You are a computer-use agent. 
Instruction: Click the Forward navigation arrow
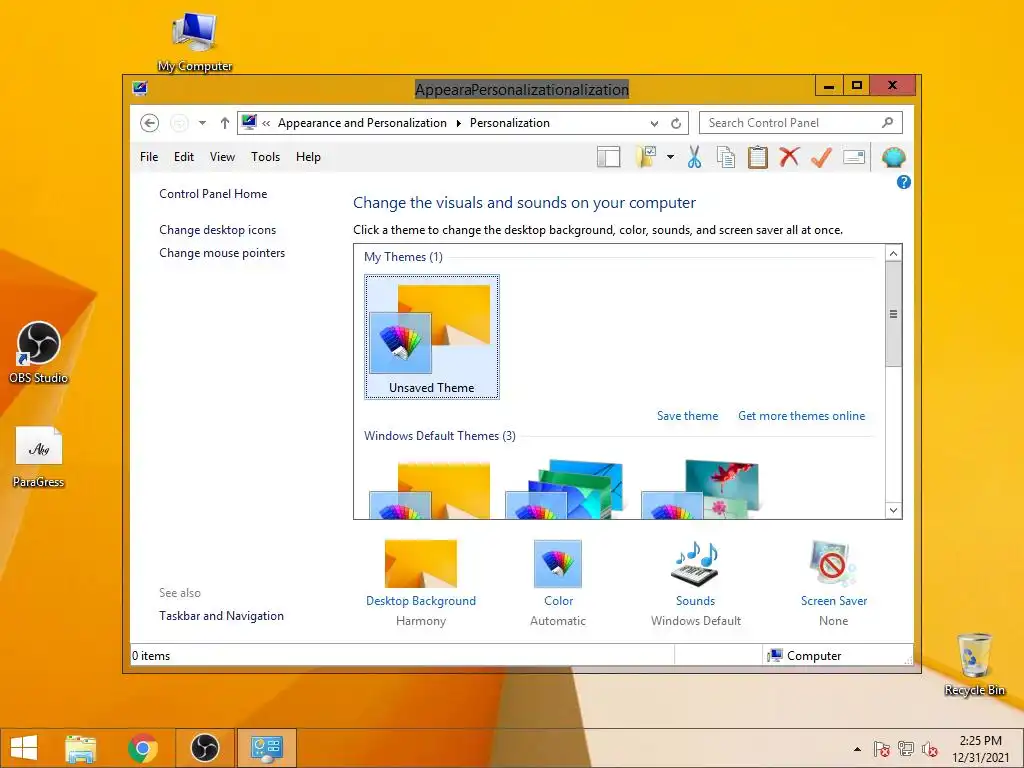[179, 123]
